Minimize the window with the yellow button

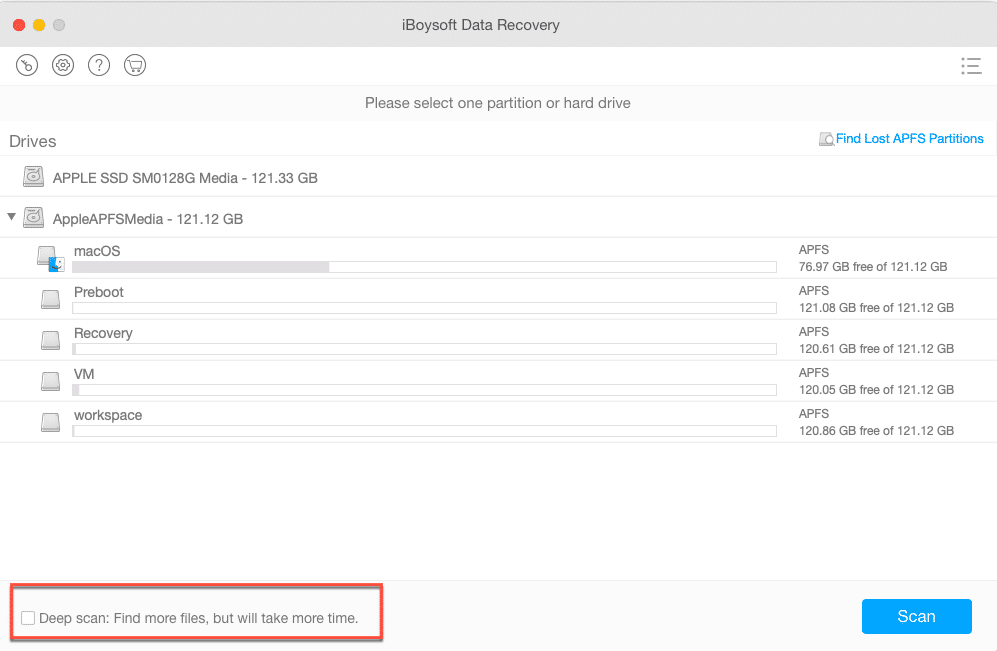(39, 25)
